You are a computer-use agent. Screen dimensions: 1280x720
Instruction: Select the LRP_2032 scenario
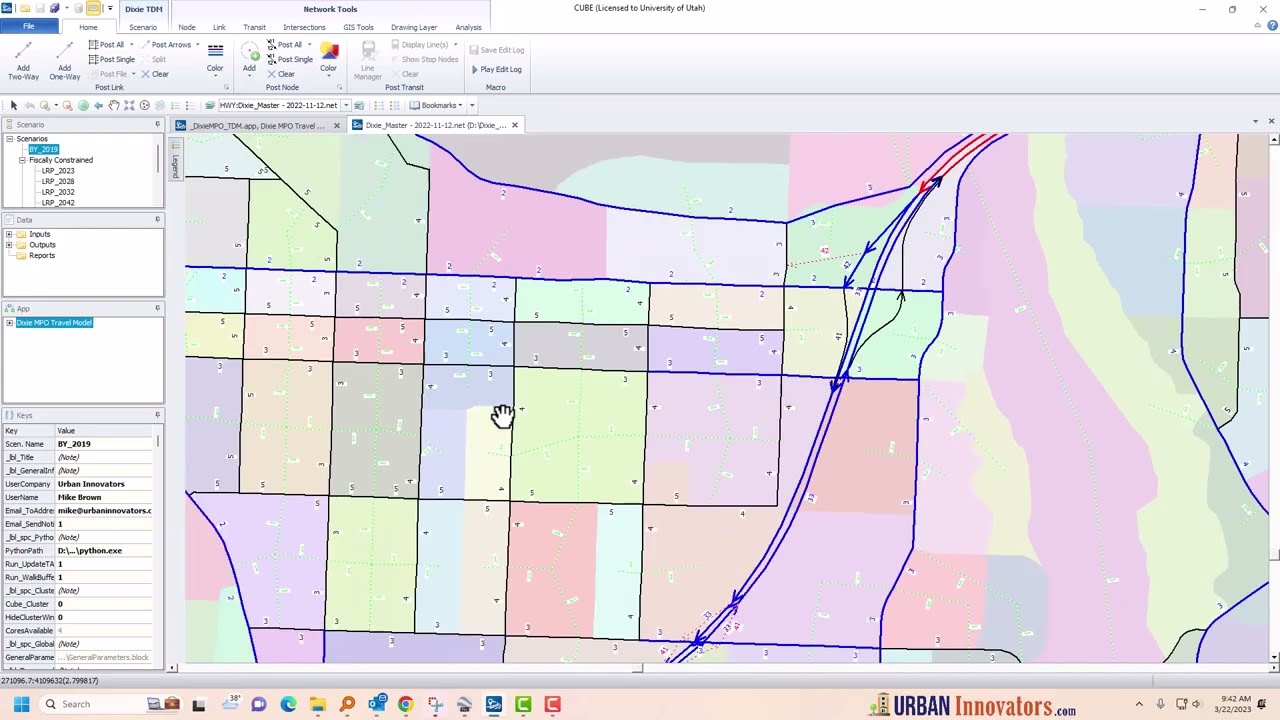[x=58, y=192]
